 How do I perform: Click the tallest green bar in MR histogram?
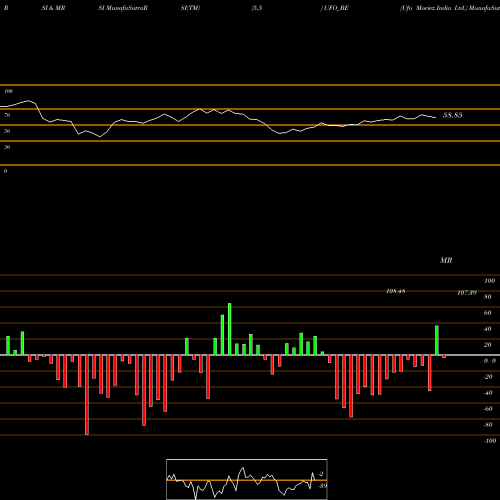230,329
